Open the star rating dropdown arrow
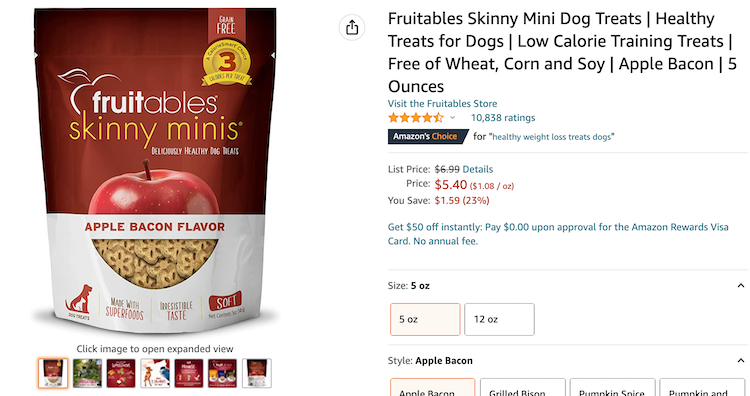 pos(452,118)
